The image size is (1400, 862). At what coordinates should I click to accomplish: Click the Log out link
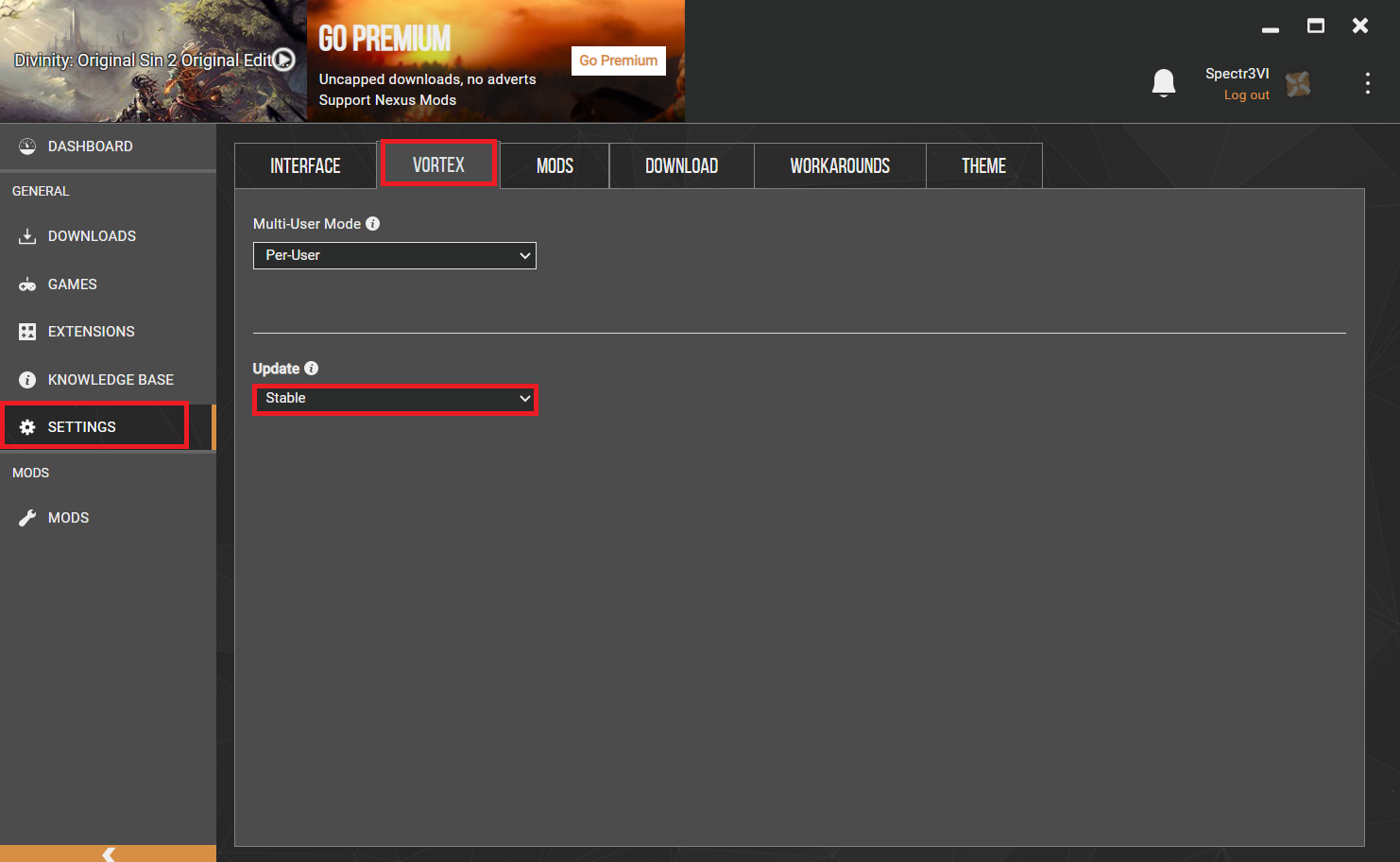coord(1246,95)
